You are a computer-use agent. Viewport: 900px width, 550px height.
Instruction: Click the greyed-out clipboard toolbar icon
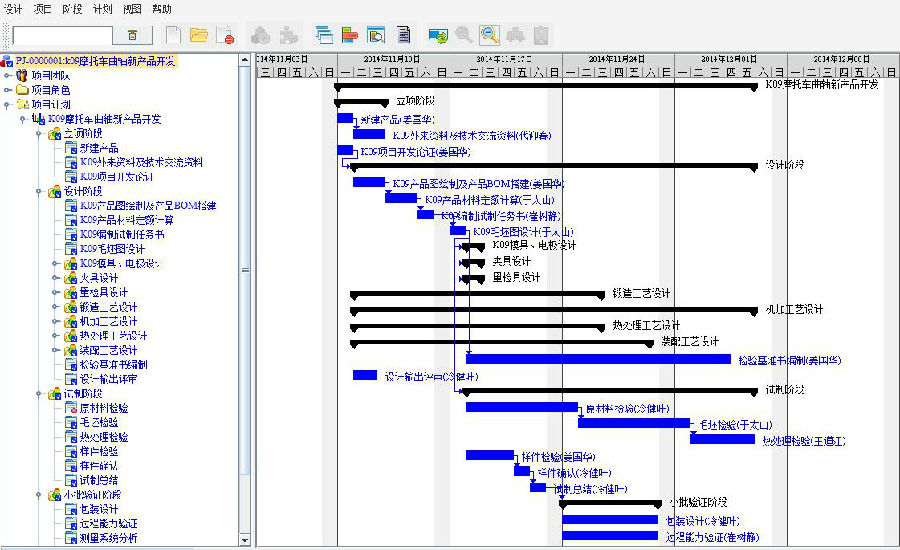tap(541, 36)
